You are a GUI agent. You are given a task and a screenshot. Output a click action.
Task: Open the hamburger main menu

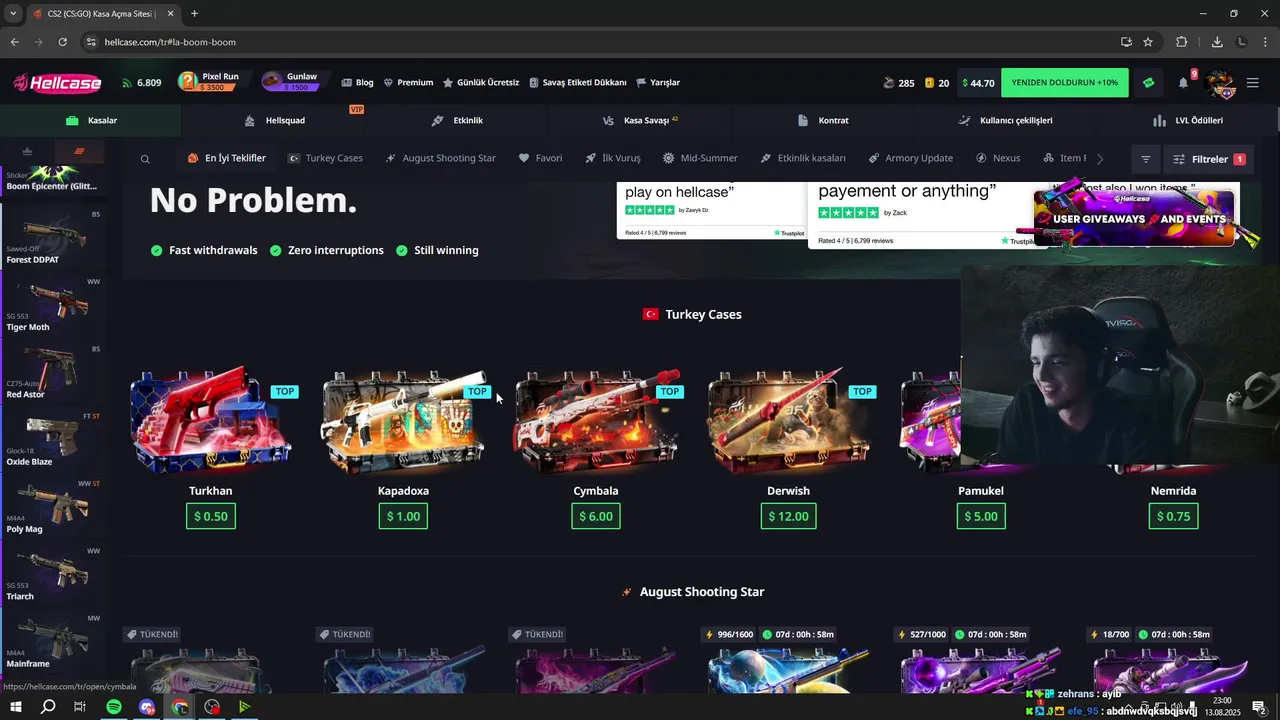point(1253,83)
